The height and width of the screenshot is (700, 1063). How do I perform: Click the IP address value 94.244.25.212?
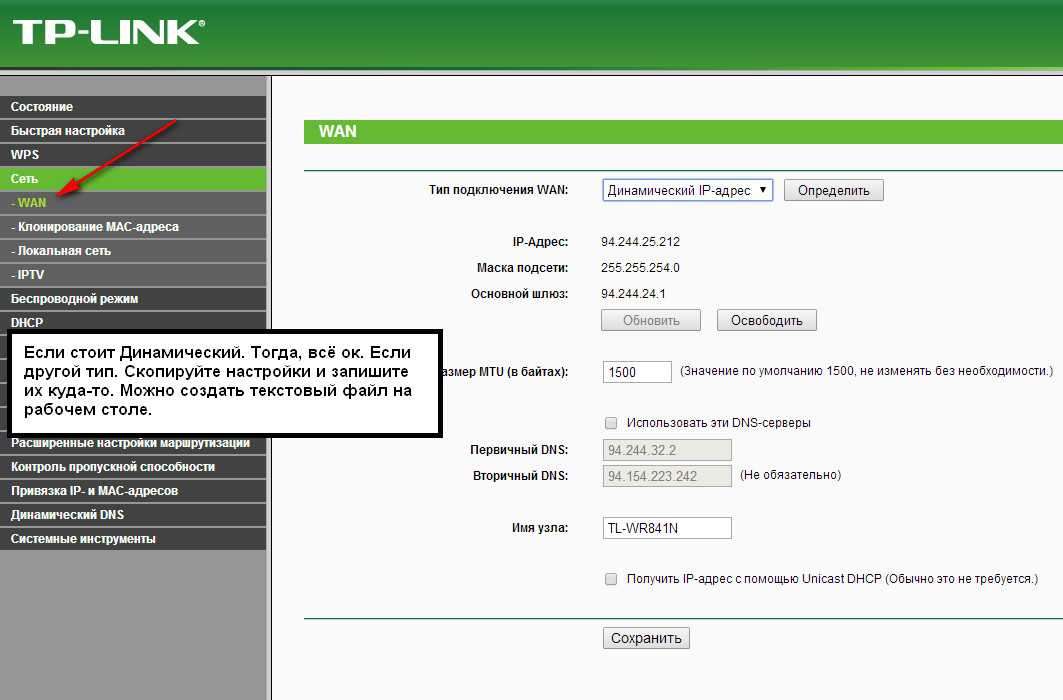(x=640, y=242)
